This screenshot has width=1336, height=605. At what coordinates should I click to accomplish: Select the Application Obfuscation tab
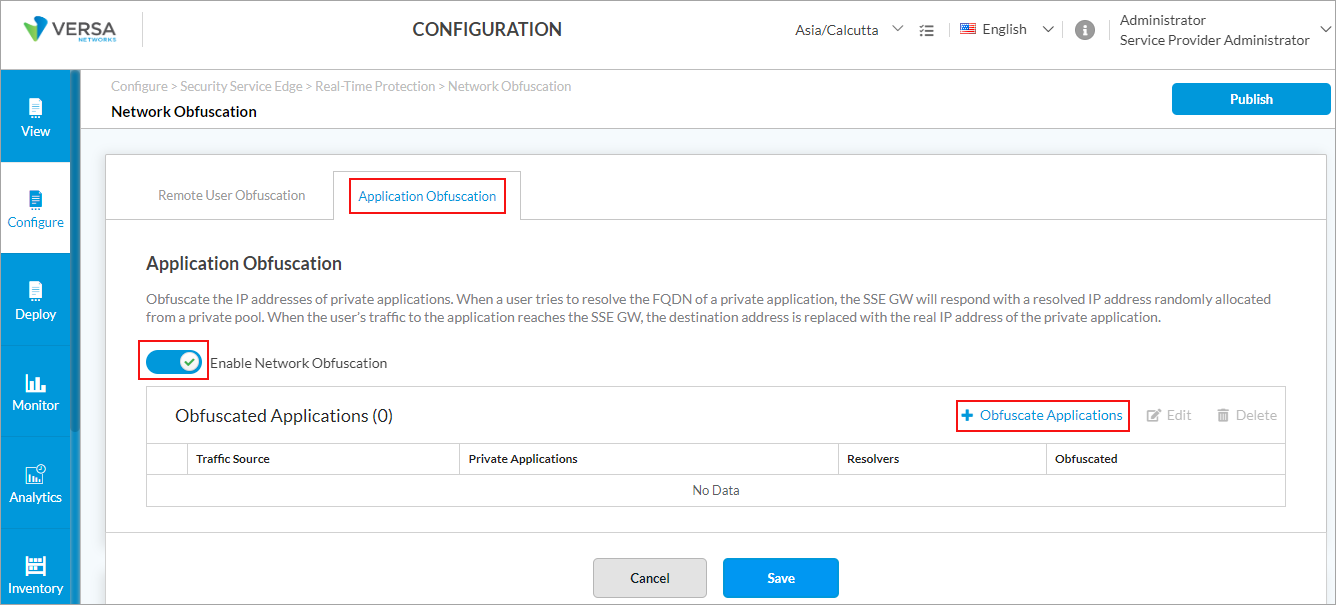point(427,196)
